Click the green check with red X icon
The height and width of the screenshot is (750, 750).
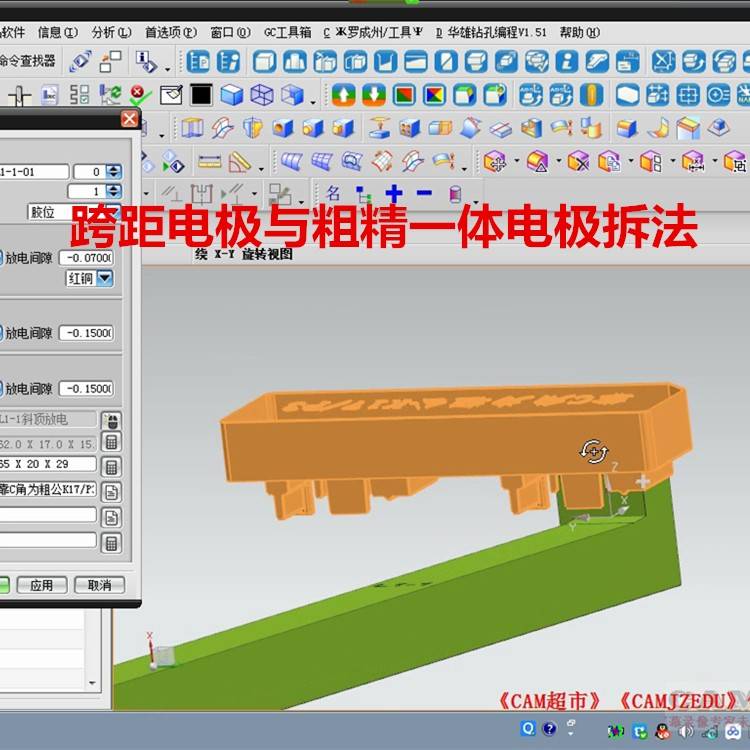tap(140, 95)
